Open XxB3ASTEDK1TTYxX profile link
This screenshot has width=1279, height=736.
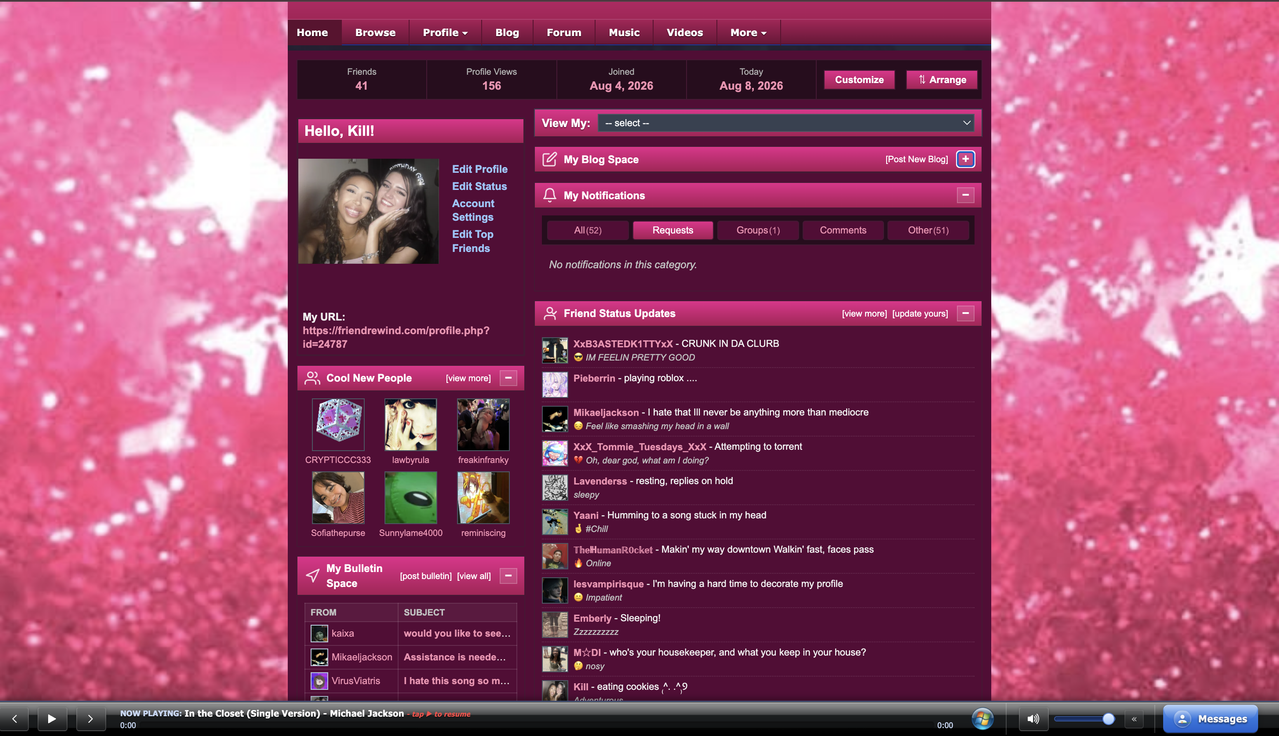coord(623,343)
